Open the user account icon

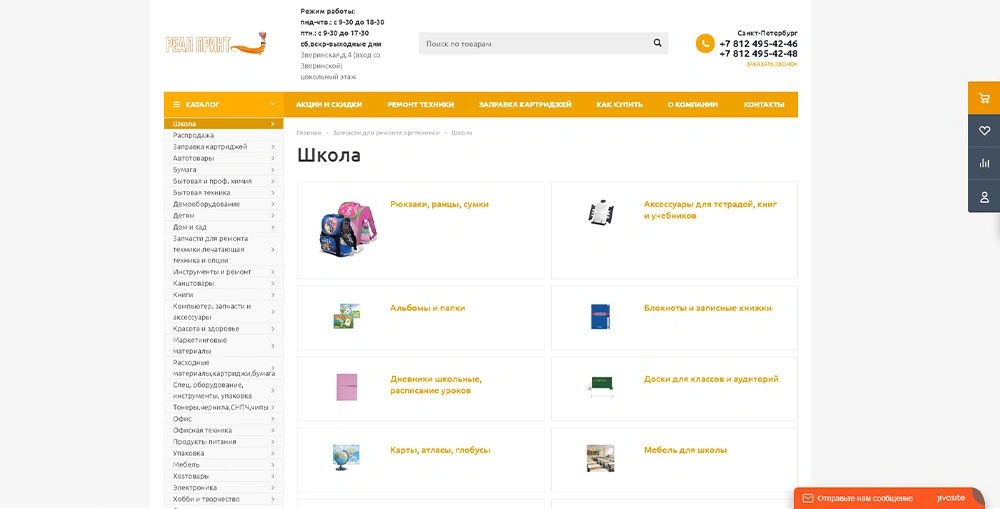coord(984,196)
